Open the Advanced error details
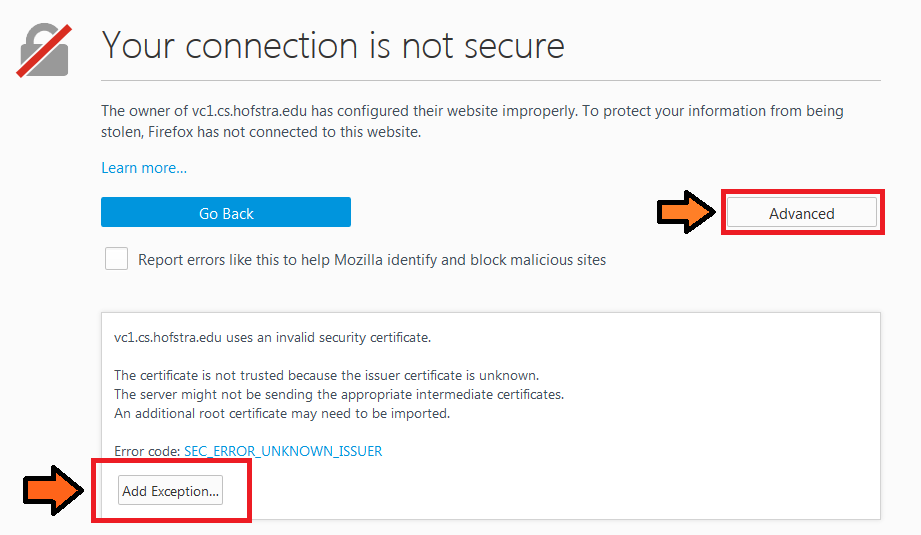The height and width of the screenshot is (535, 921). click(x=801, y=213)
